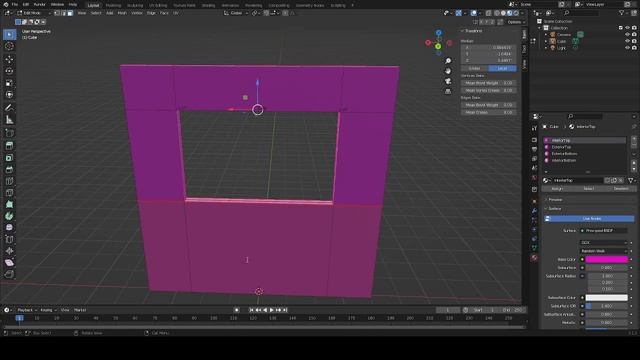
Task: Open the Window menu
Action: click(57, 4)
